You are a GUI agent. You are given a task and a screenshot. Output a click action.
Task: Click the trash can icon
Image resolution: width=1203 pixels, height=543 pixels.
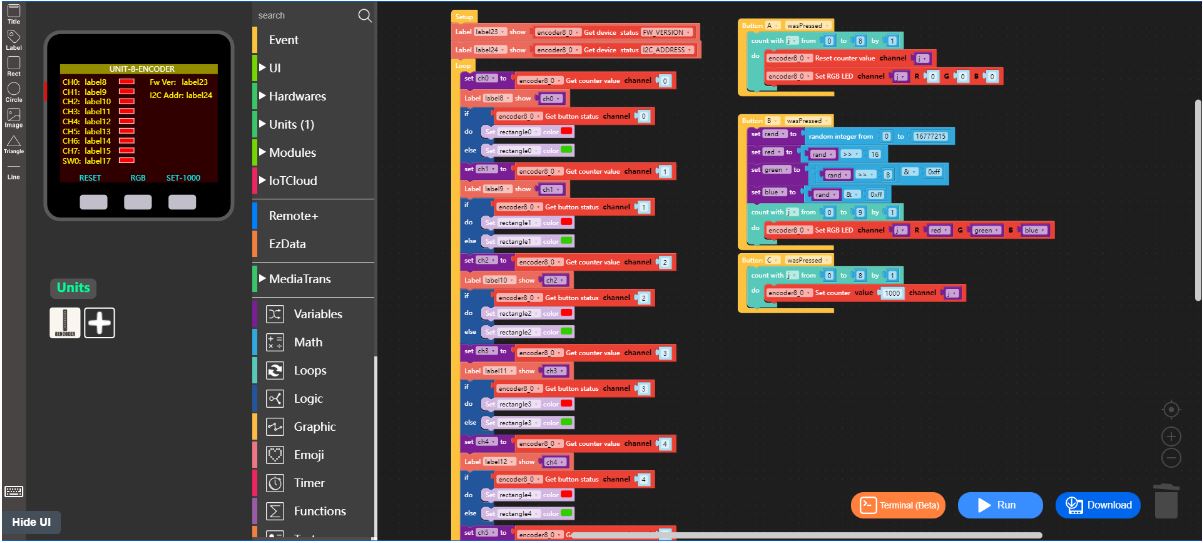(1166, 501)
